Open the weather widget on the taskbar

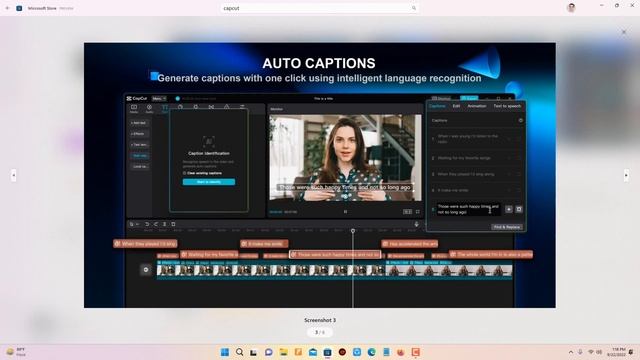point(16,352)
